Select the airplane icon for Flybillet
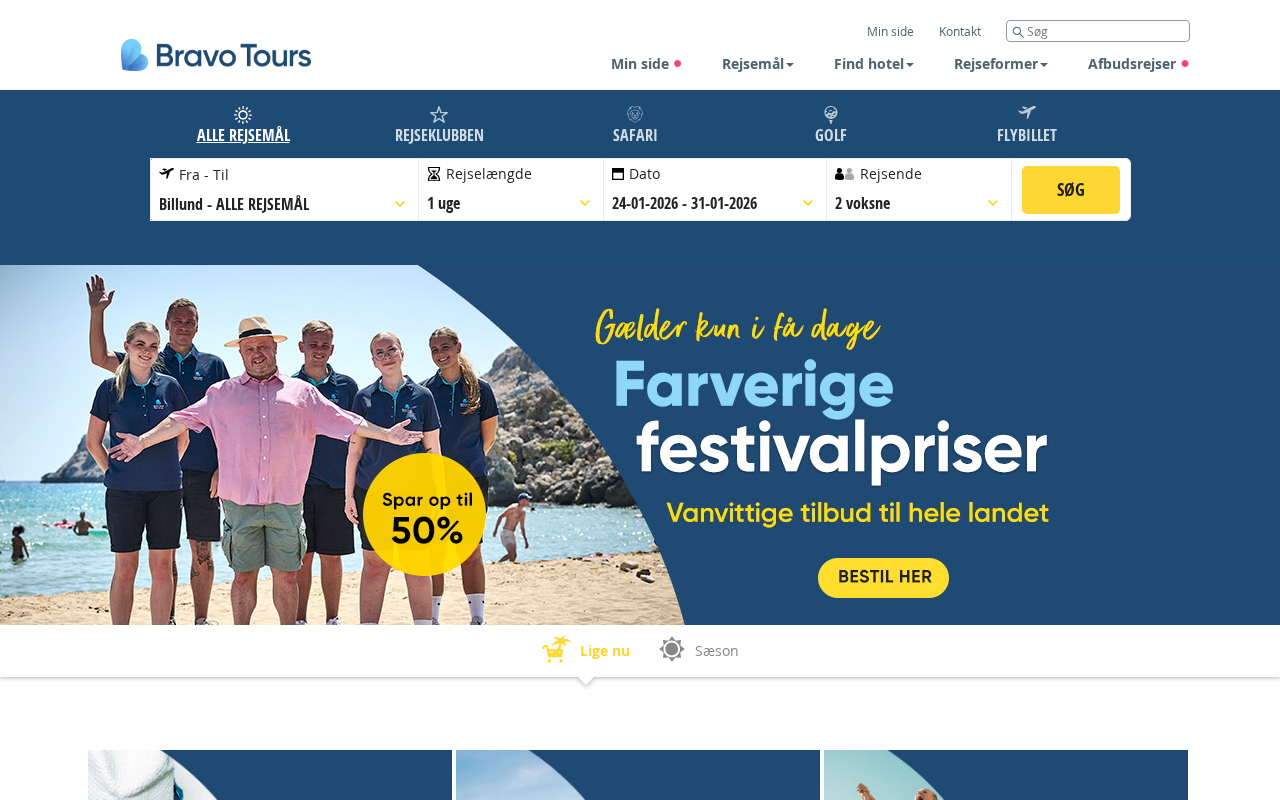This screenshot has width=1280, height=800. click(x=1027, y=113)
